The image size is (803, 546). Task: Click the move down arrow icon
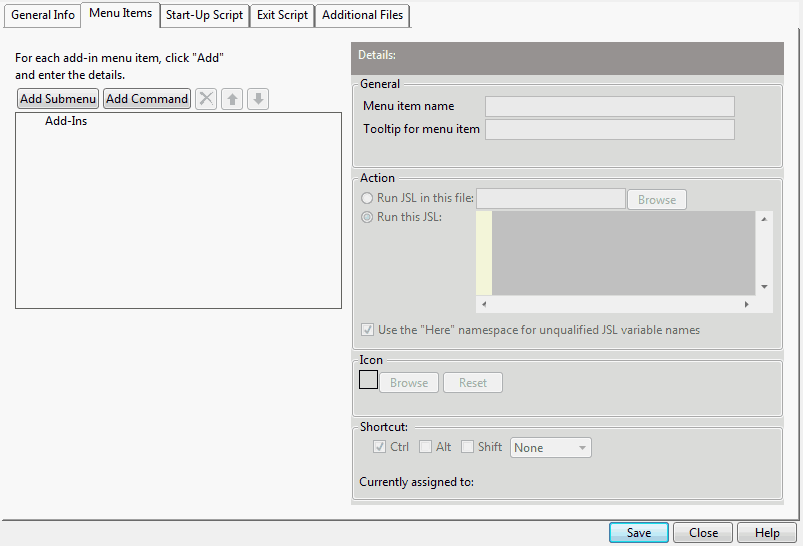pos(258,99)
